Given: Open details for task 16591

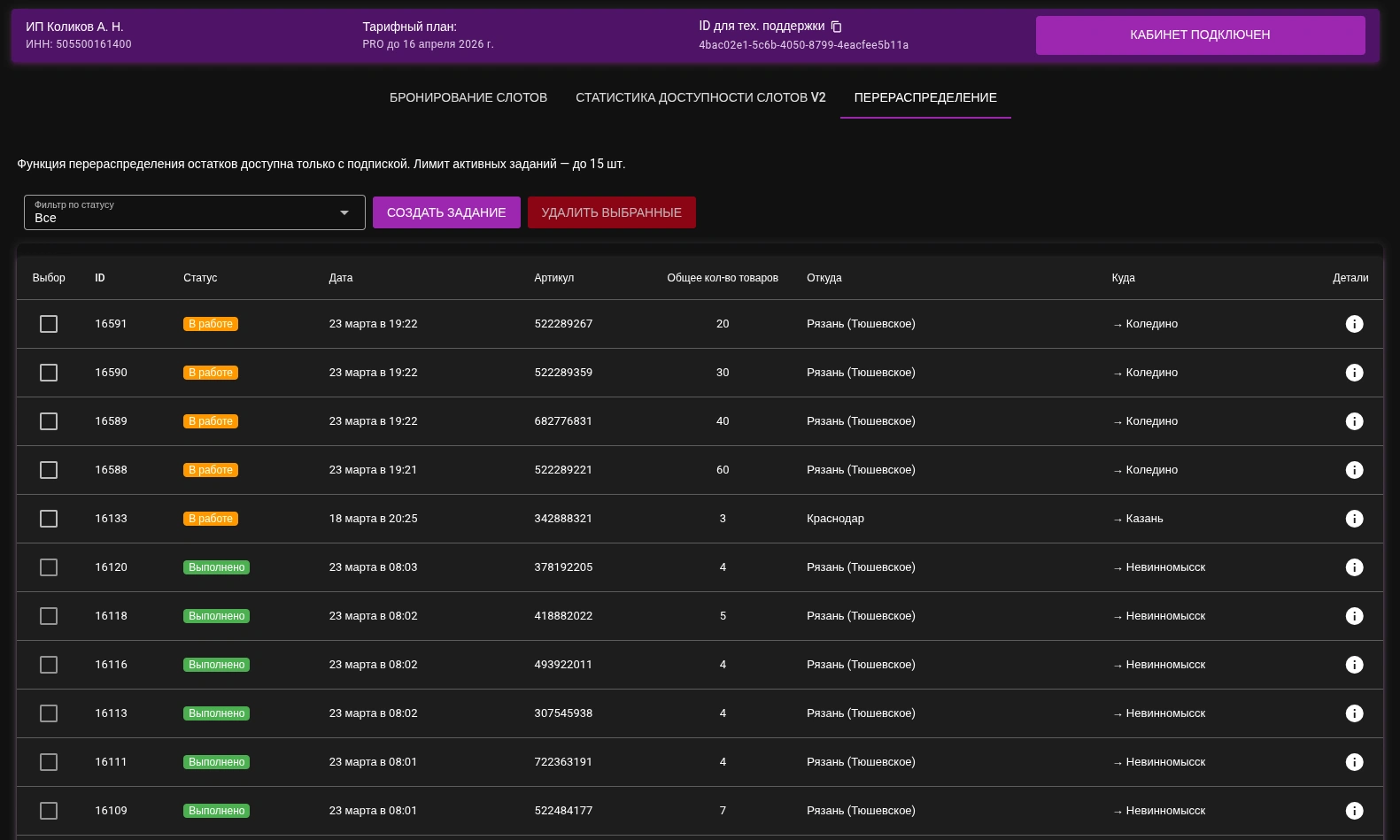Looking at the screenshot, I should [1354, 324].
